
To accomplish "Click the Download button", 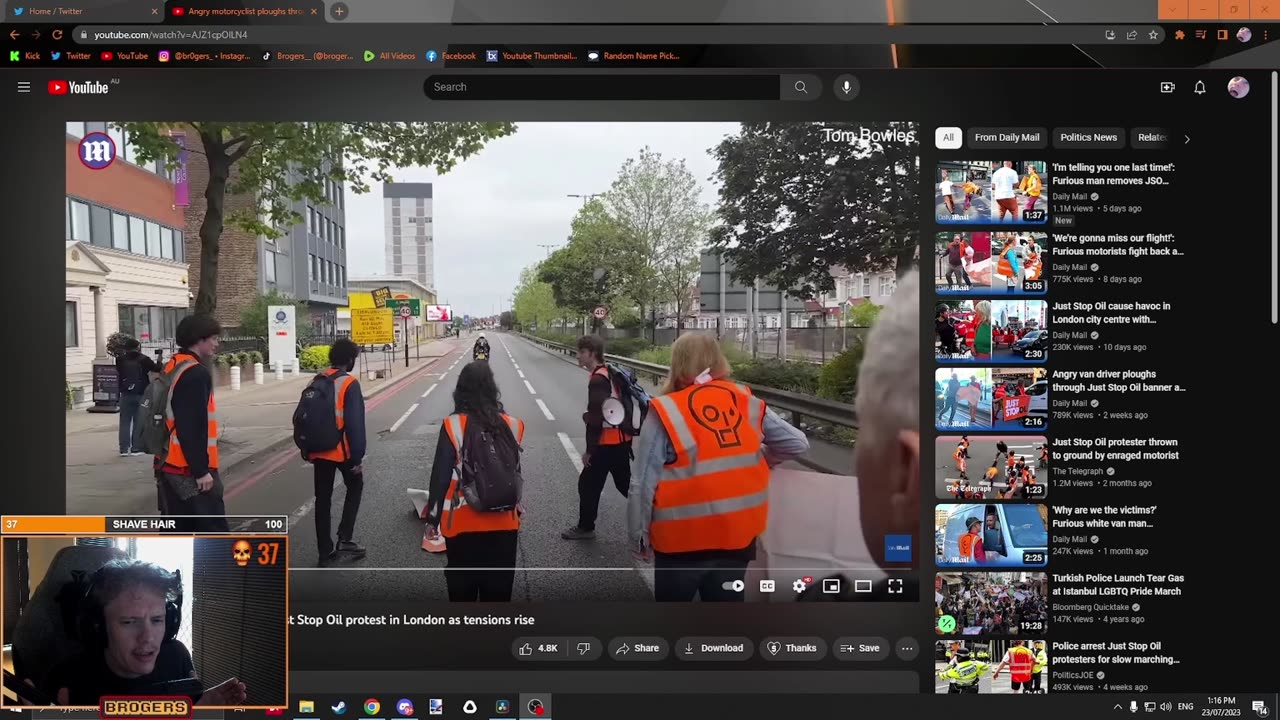I will (x=713, y=648).
